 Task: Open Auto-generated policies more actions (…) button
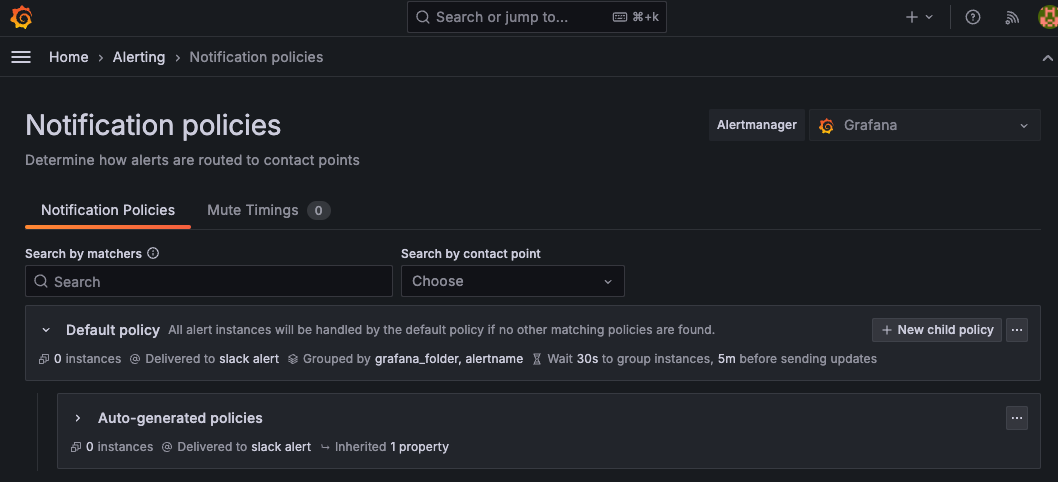[1017, 418]
